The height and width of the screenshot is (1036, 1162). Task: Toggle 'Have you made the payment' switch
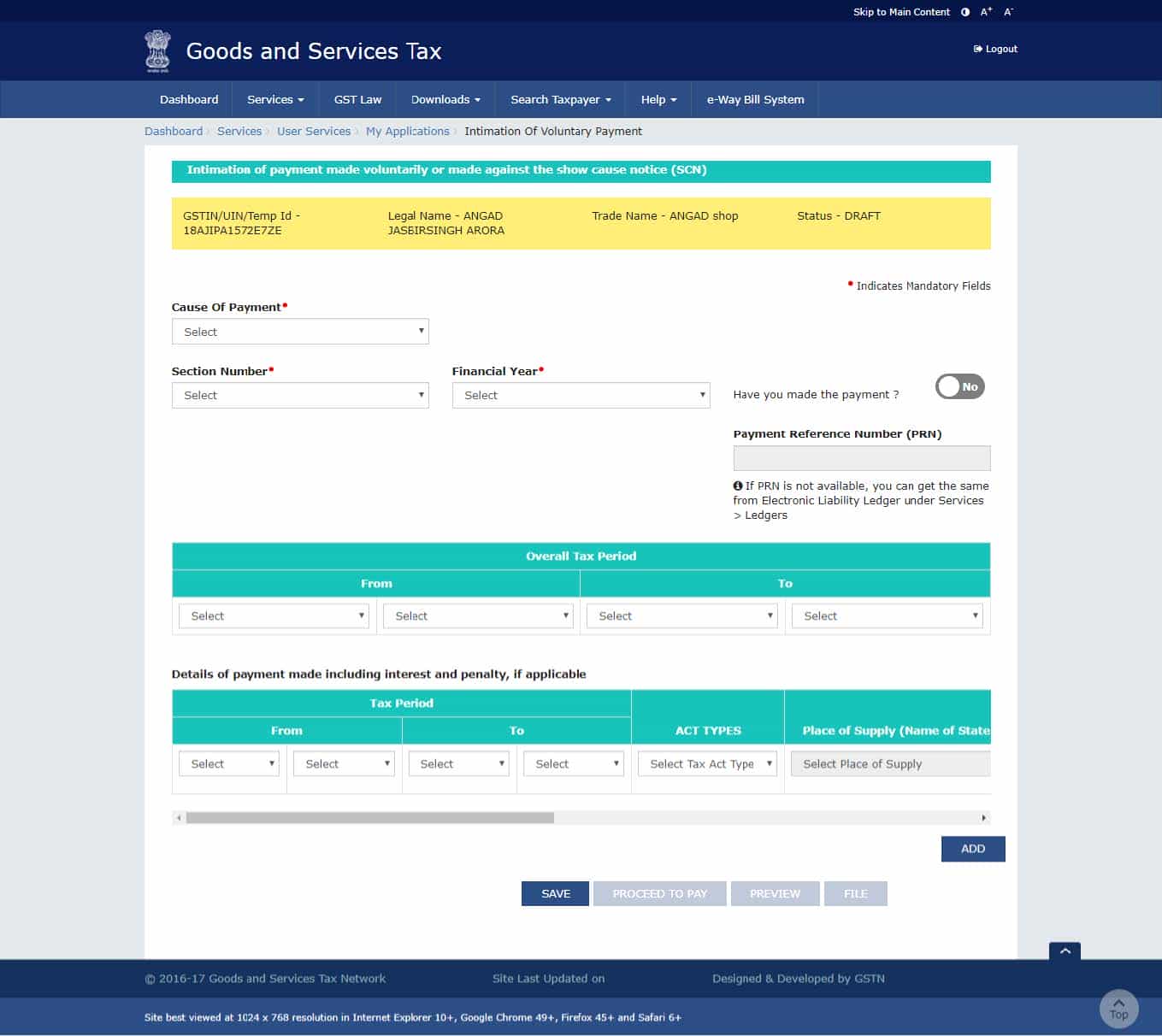[960, 386]
